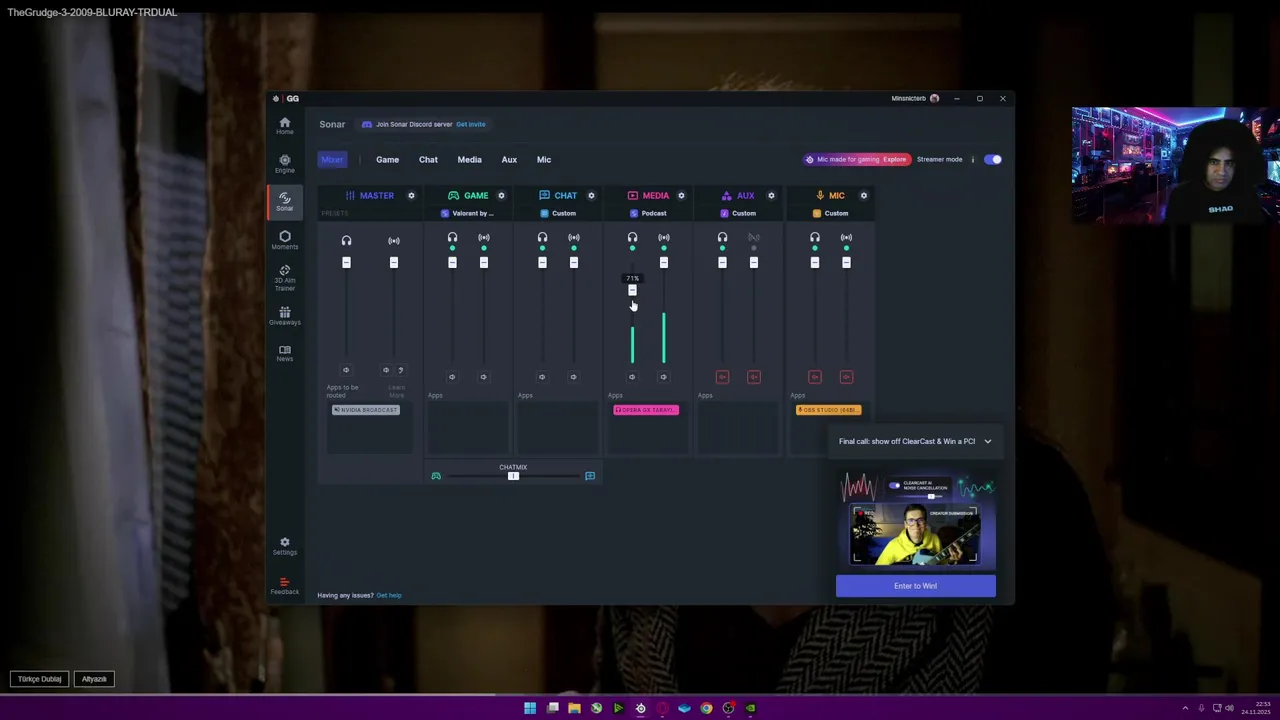This screenshot has width=1280, height=720.
Task: Switch to the Chat tab
Action: (428, 159)
